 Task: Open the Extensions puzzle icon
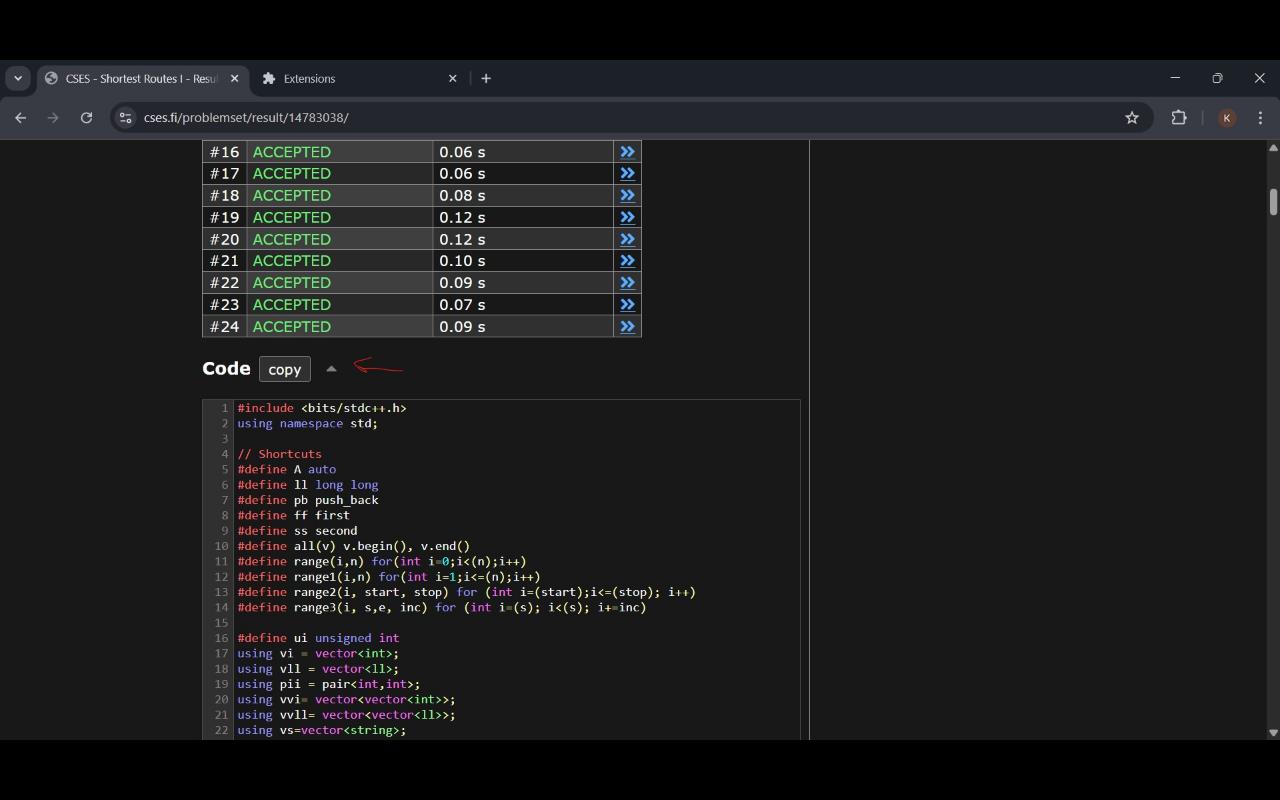(x=1179, y=118)
